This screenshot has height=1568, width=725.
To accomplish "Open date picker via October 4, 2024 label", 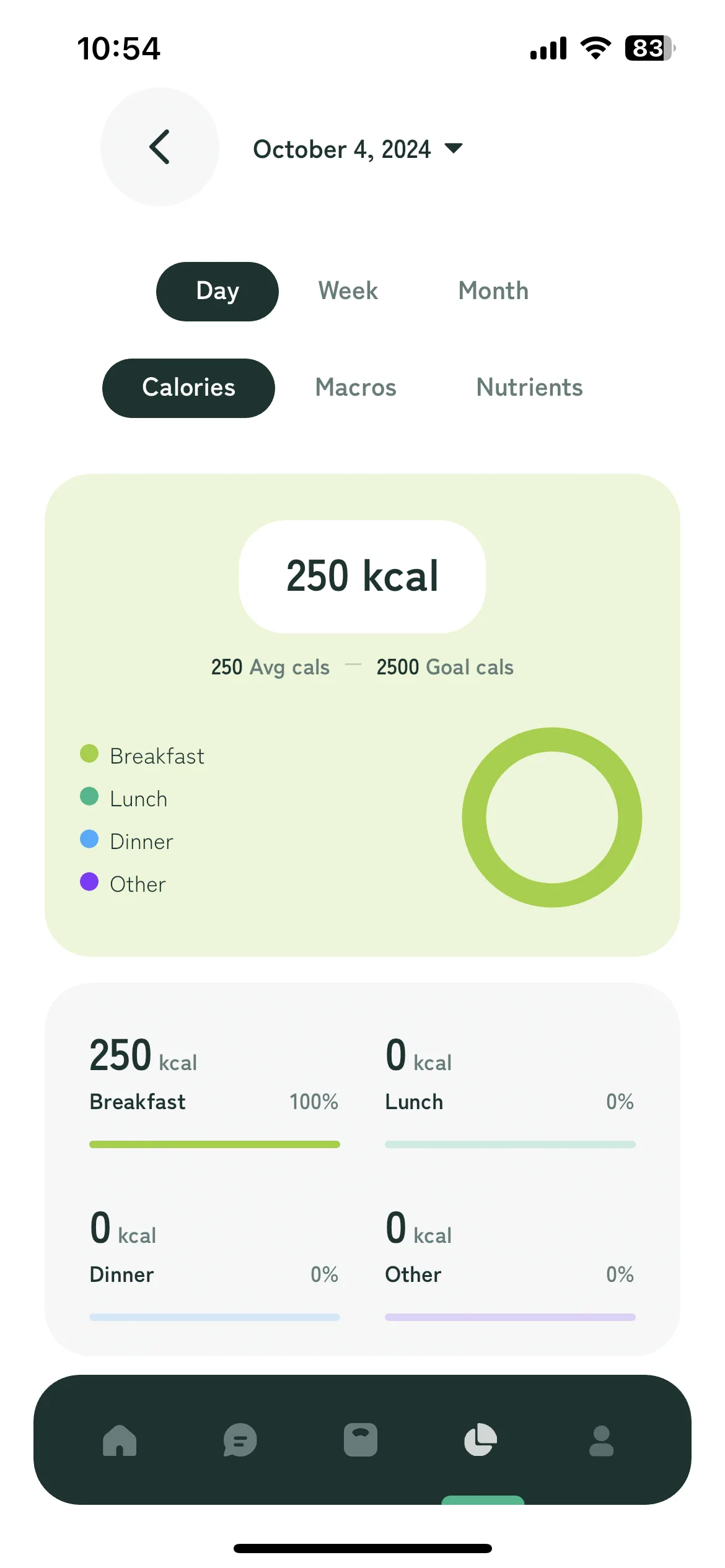I will [x=341, y=149].
